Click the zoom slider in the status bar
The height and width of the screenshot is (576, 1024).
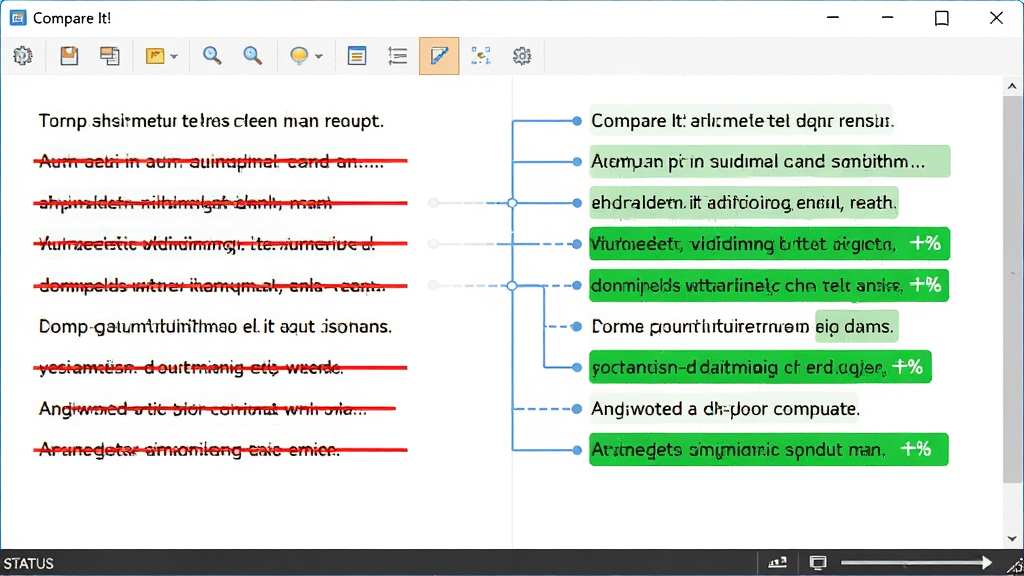coord(916,562)
